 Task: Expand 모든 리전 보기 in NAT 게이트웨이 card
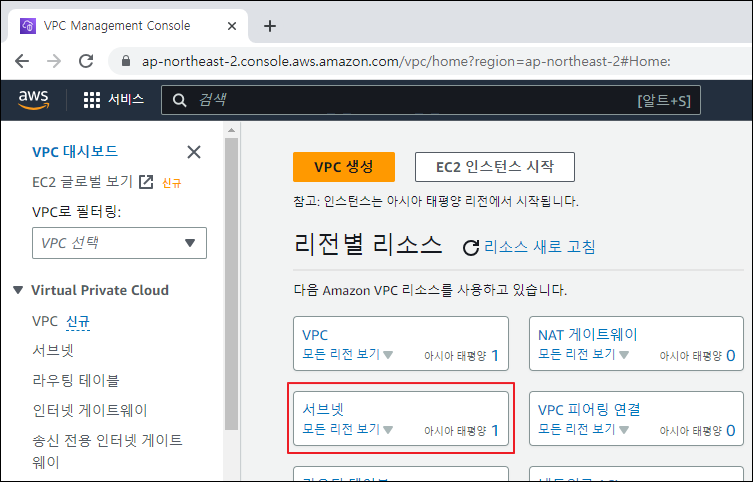tap(583, 354)
